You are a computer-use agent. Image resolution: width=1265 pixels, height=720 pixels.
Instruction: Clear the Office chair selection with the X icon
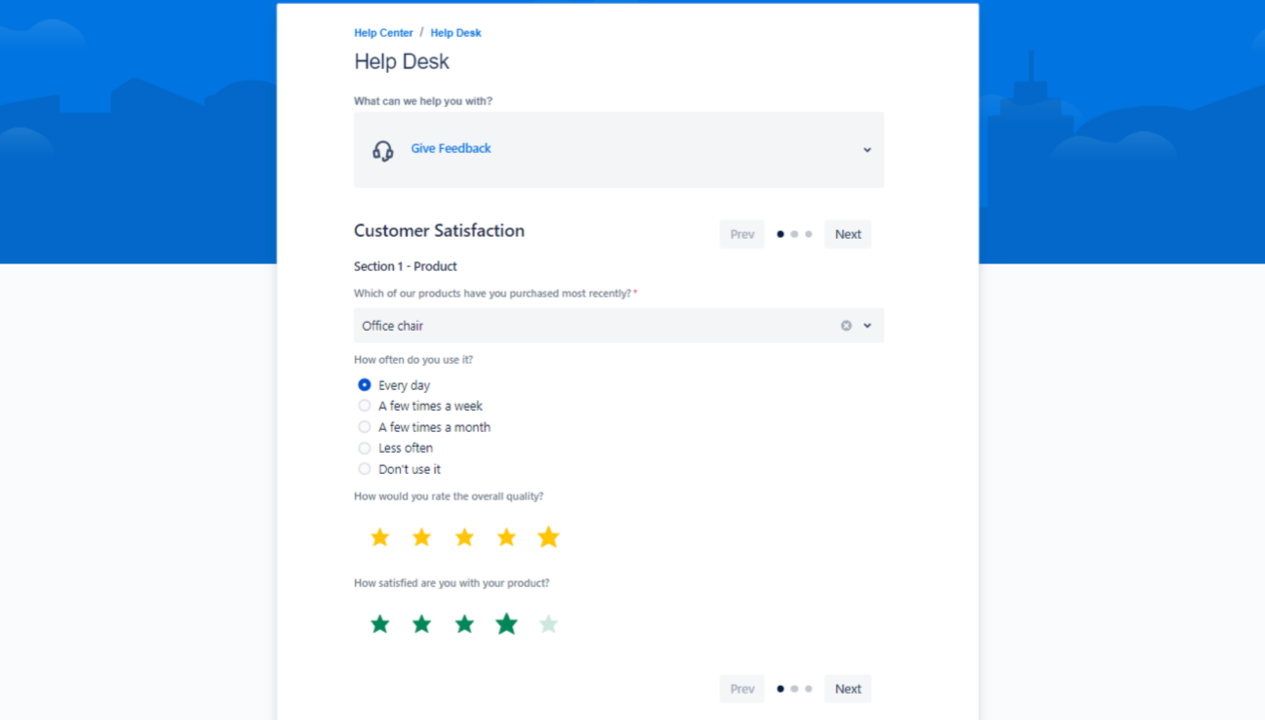pos(846,326)
